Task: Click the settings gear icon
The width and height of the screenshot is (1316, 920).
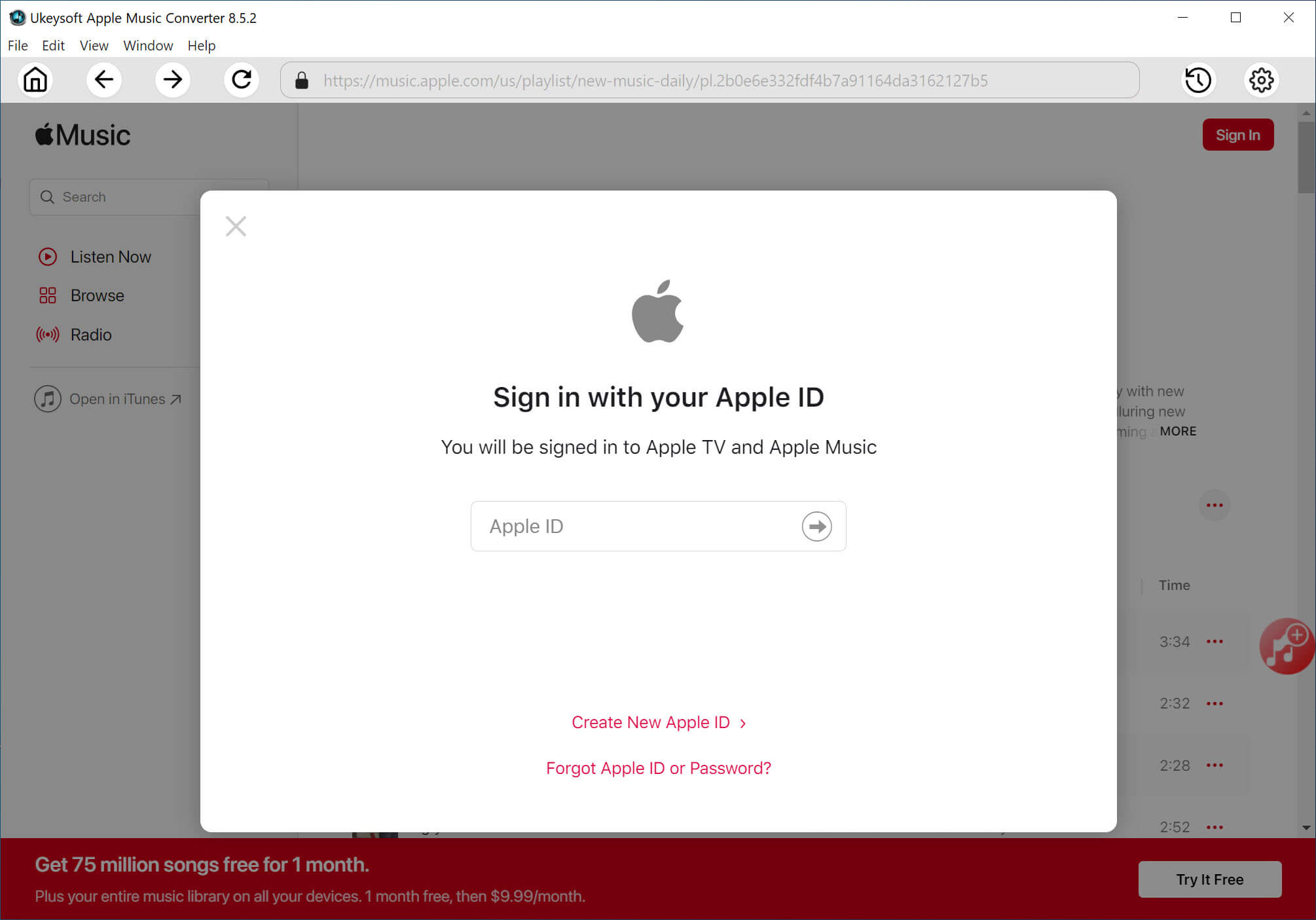Action: [x=1261, y=80]
